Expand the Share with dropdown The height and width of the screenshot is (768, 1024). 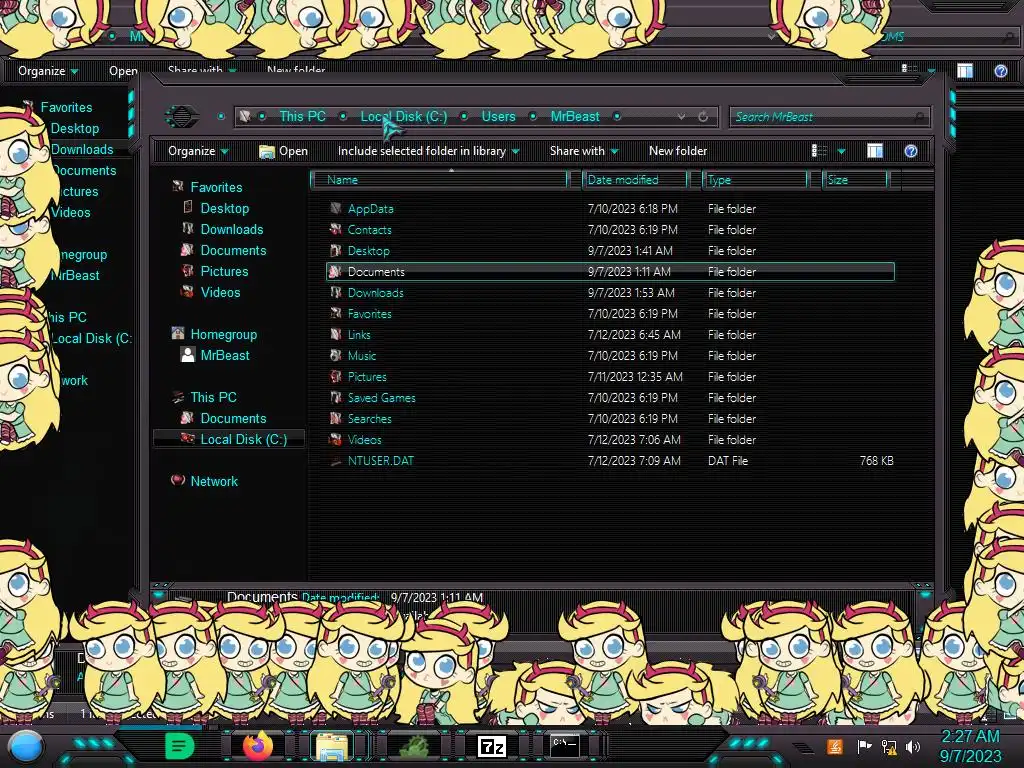[x=584, y=152]
